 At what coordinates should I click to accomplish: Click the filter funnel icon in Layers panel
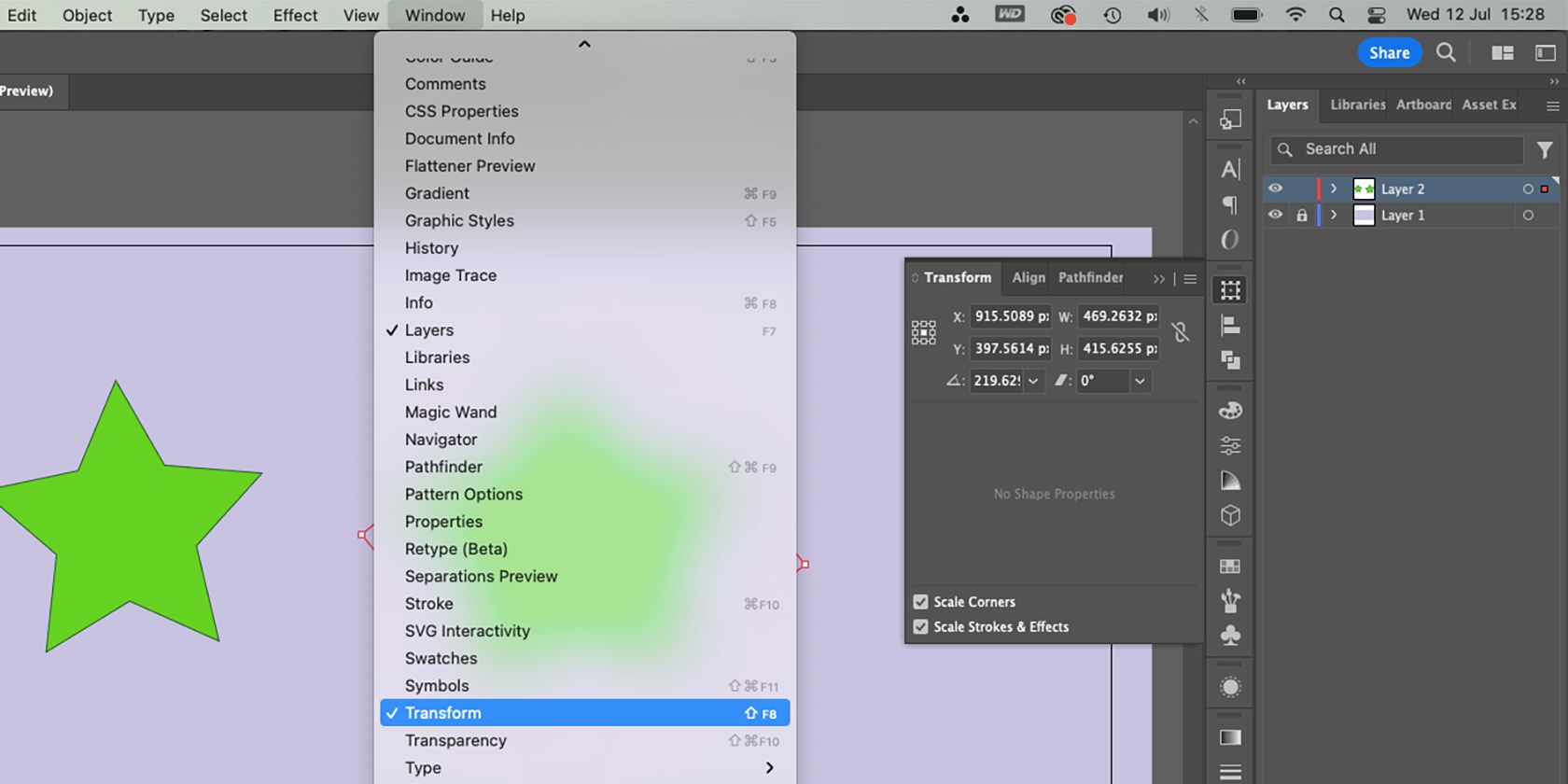pos(1545,149)
